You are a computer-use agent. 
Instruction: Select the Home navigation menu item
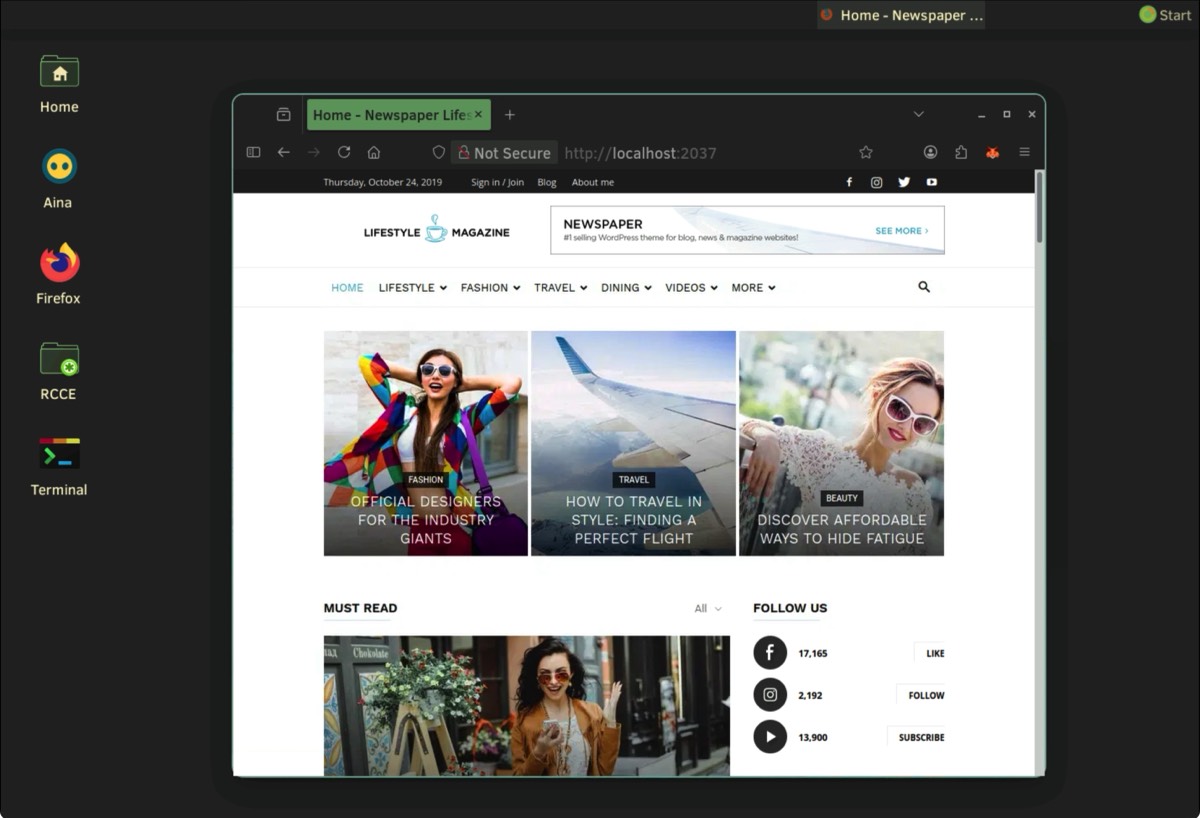point(347,287)
